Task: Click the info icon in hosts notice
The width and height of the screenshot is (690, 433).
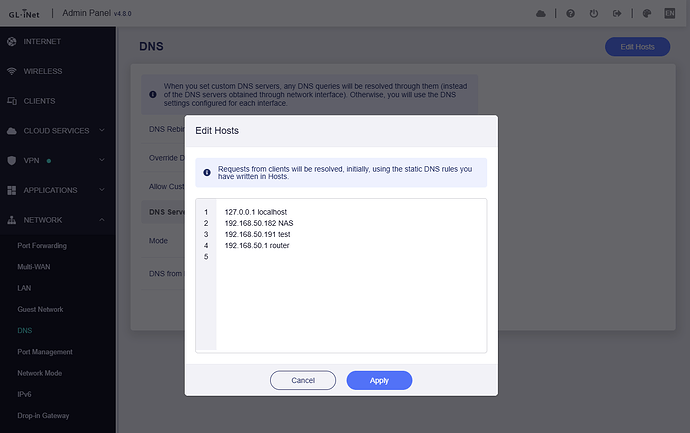Action: pyautogui.click(x=207, y=172)
